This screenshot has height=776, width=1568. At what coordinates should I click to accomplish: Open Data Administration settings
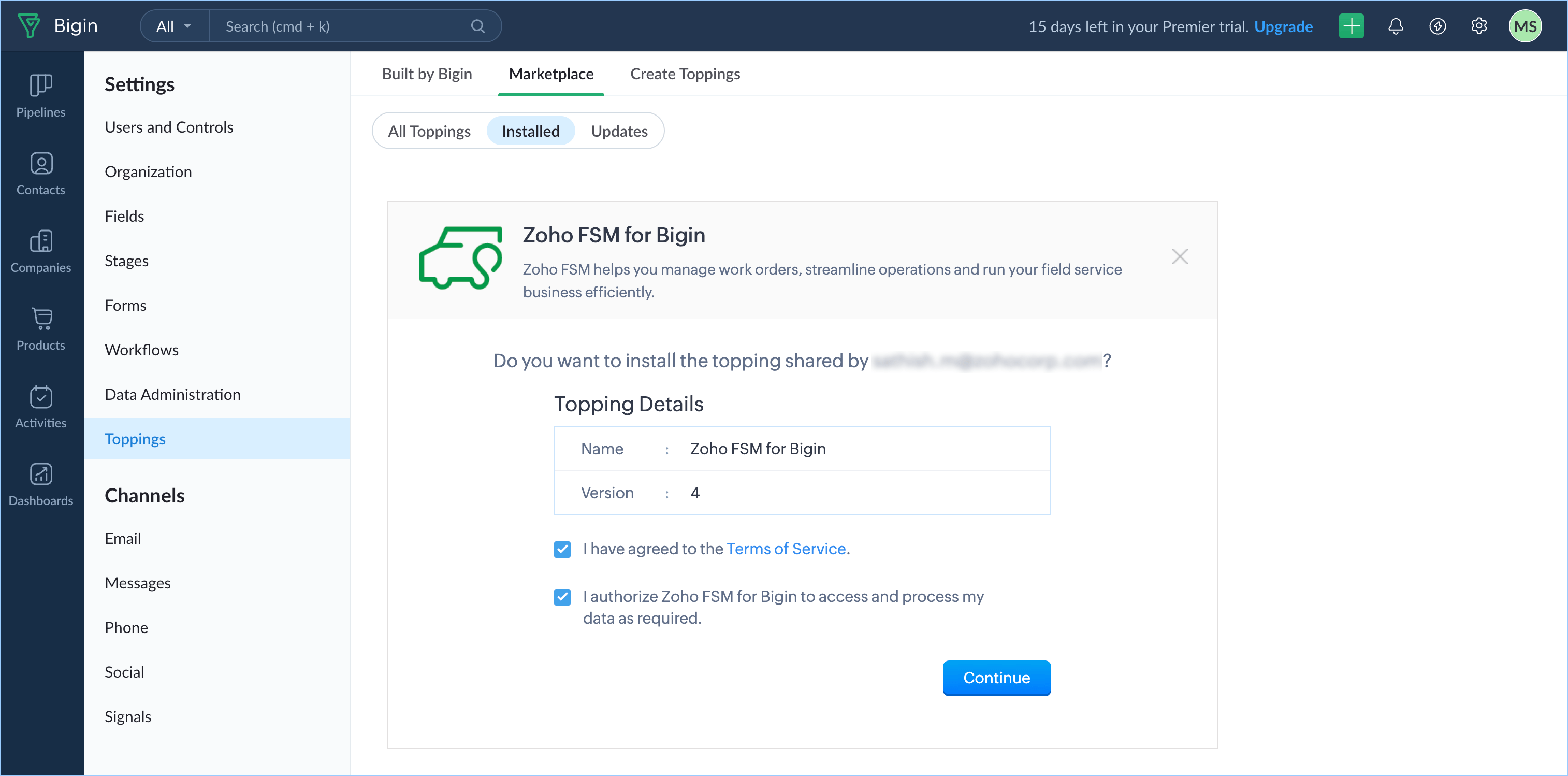[172, 394]
